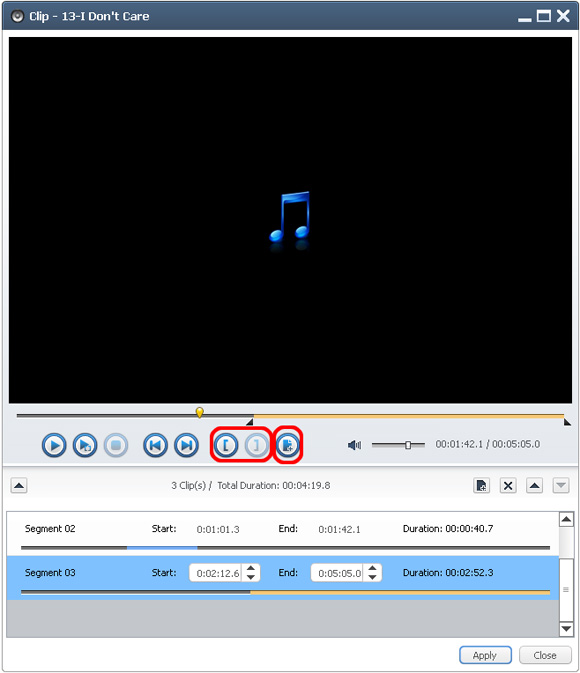Click the Apply button
Screen dimensions: 580x673
485,655
